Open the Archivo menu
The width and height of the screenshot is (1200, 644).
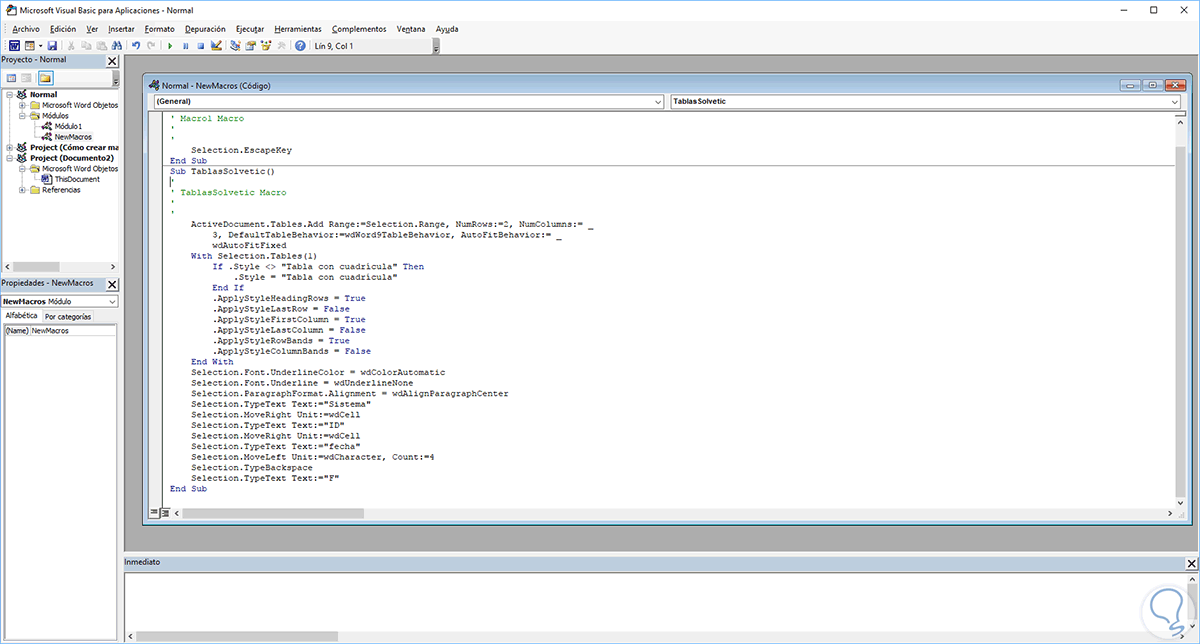[26, 29]
